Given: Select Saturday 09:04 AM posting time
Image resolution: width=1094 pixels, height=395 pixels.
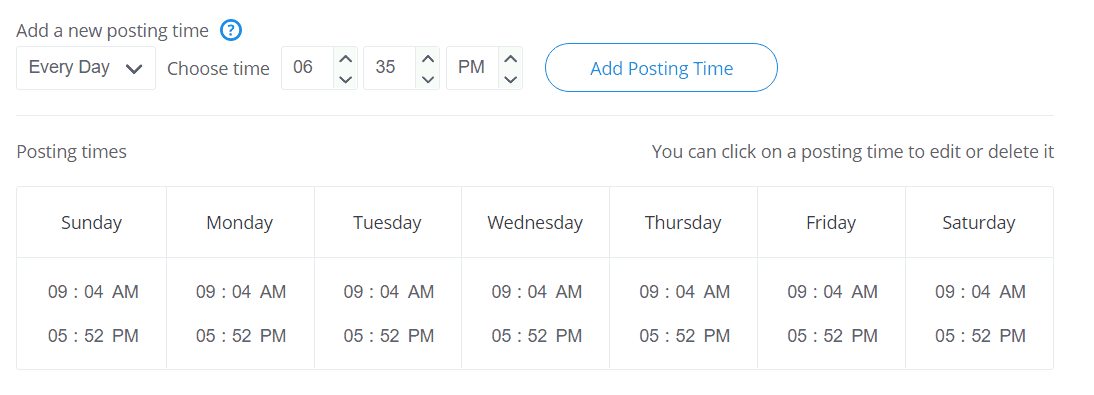Looking at the screenshot, I should click(980, 292).
